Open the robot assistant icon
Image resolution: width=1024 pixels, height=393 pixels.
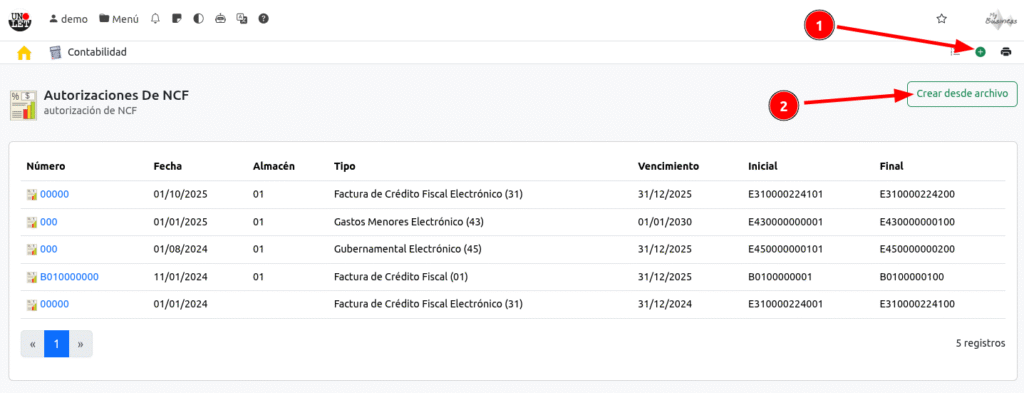click(220, 19)
